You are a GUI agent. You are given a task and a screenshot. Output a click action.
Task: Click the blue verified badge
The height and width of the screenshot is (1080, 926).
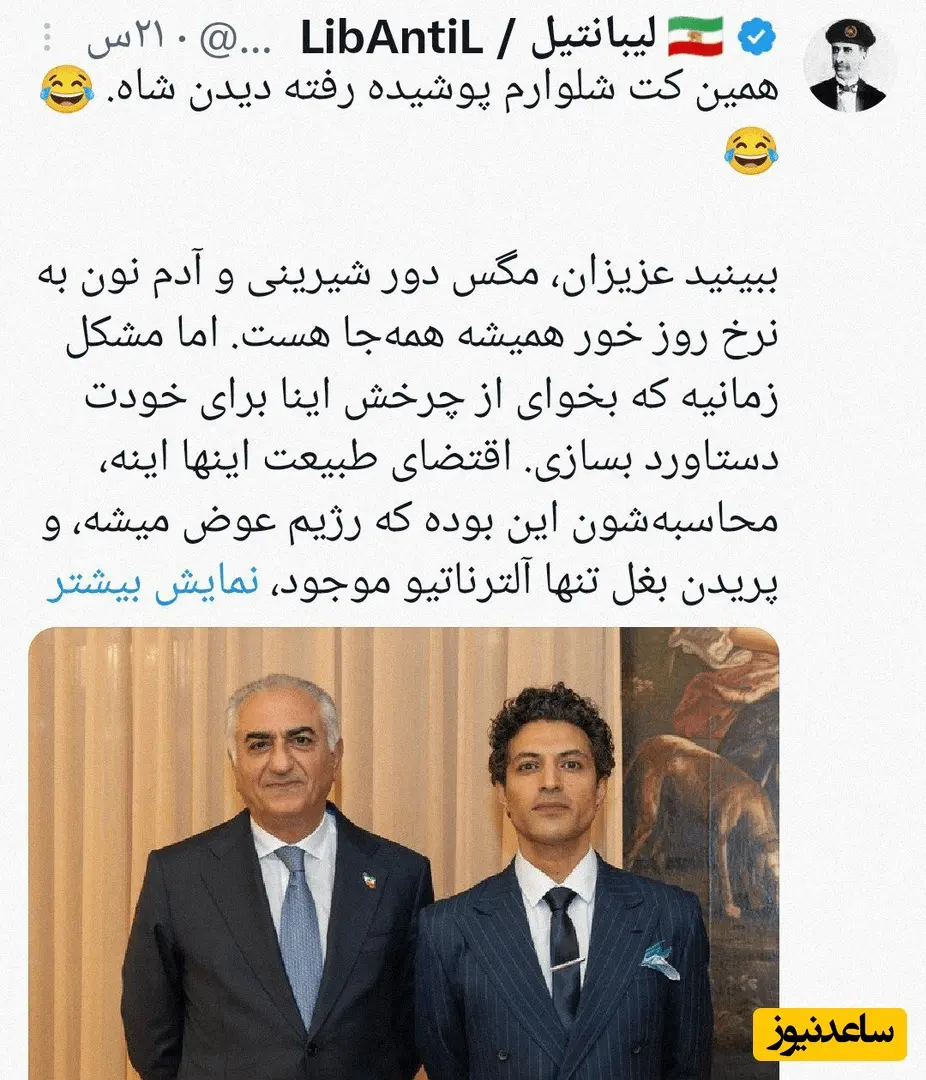pyautogui.click(x=757, y=37)
